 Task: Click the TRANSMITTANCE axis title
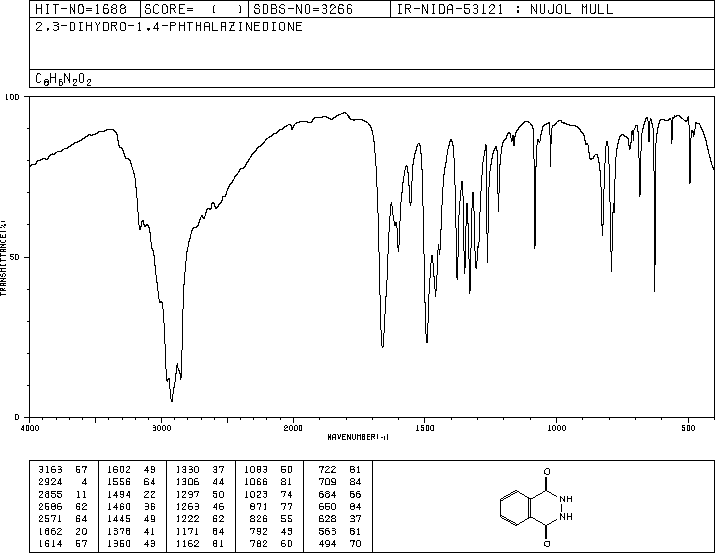[3, 258]
